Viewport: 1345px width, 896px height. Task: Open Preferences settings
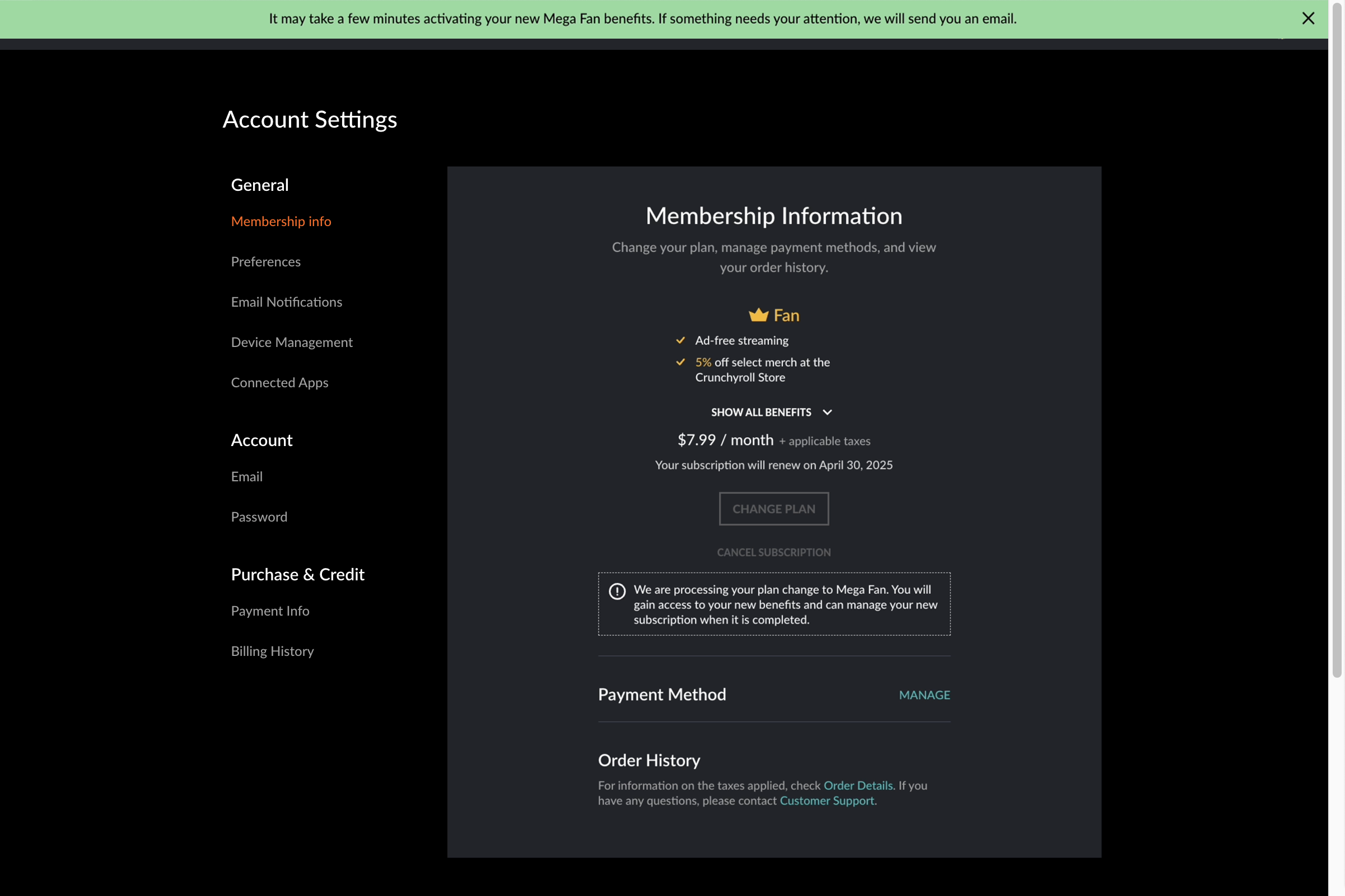(265, 261)
